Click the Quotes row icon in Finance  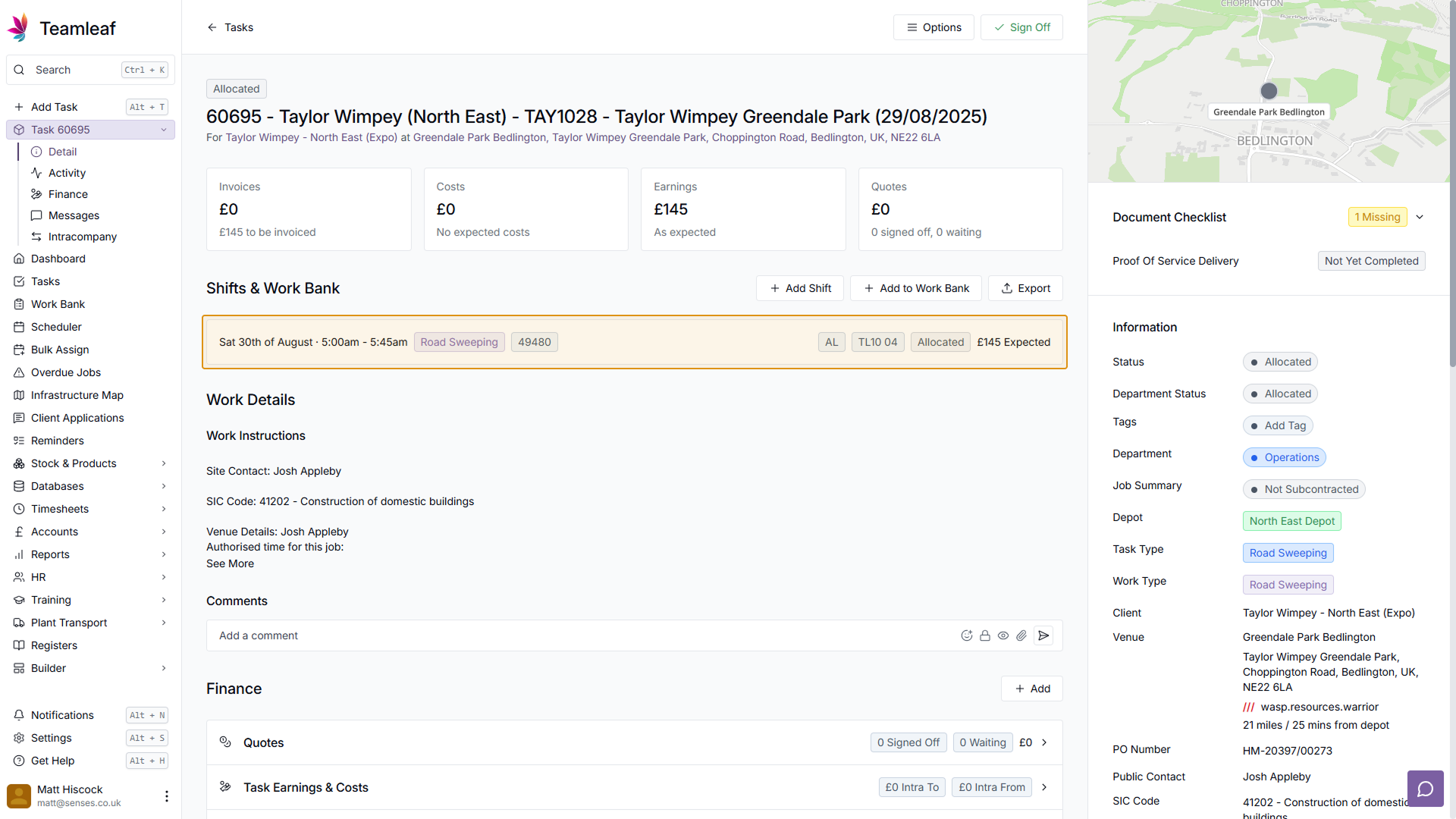coord(225,742)
